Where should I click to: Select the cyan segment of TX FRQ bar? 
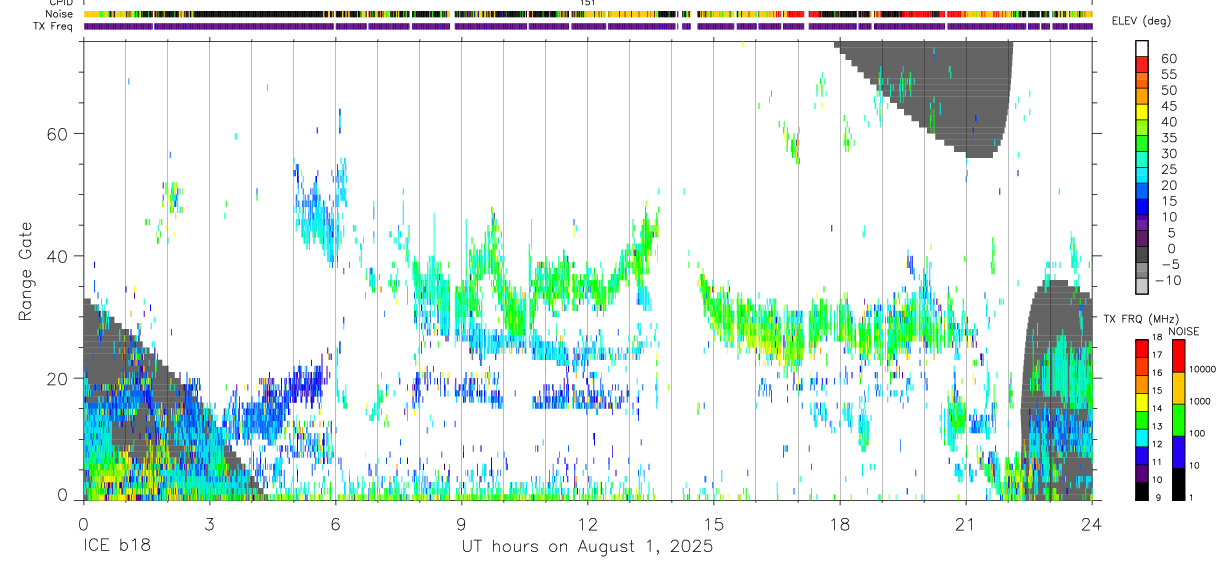(1141, 439)
